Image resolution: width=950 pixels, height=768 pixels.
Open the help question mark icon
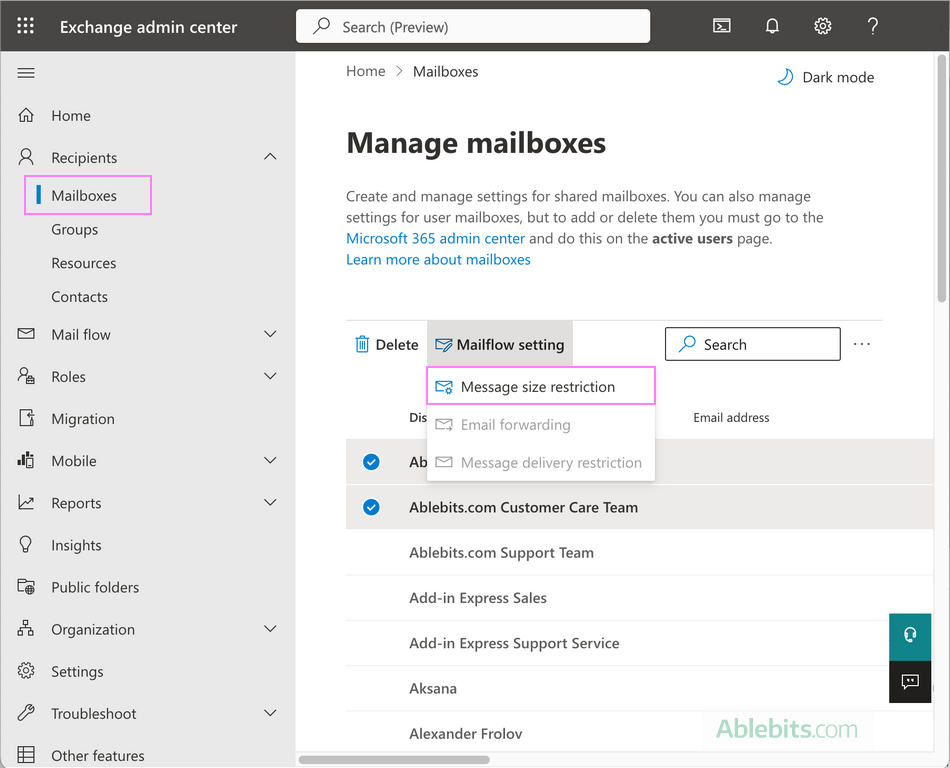[x=872, y=26]
